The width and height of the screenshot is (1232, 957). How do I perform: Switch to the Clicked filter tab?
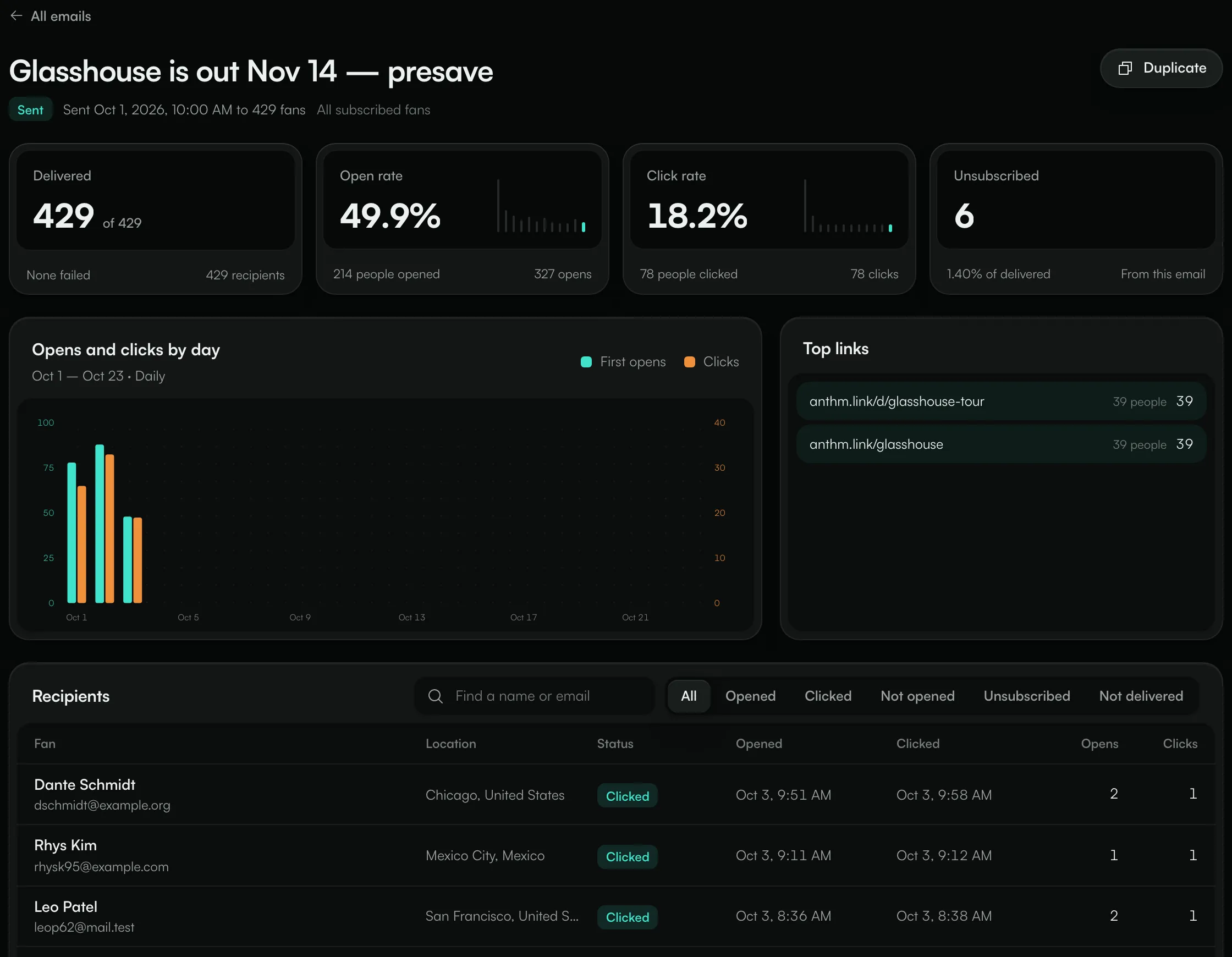[x=828, y=696]
